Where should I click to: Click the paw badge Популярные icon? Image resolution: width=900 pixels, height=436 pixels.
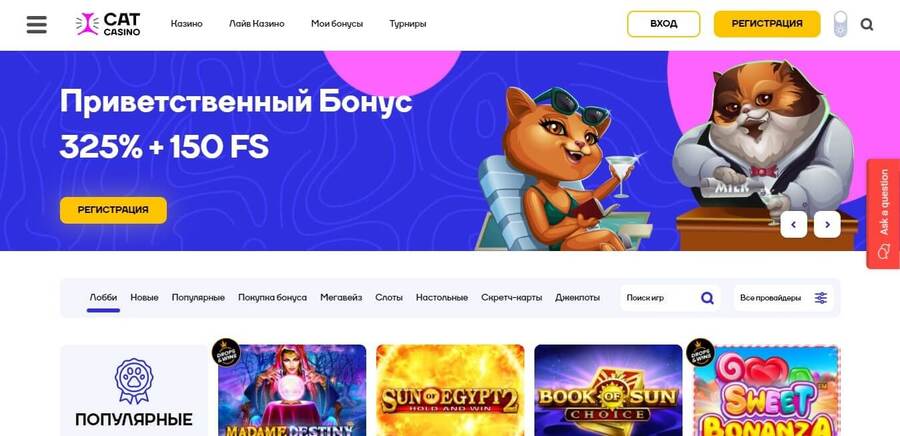[x=134, y=380]
